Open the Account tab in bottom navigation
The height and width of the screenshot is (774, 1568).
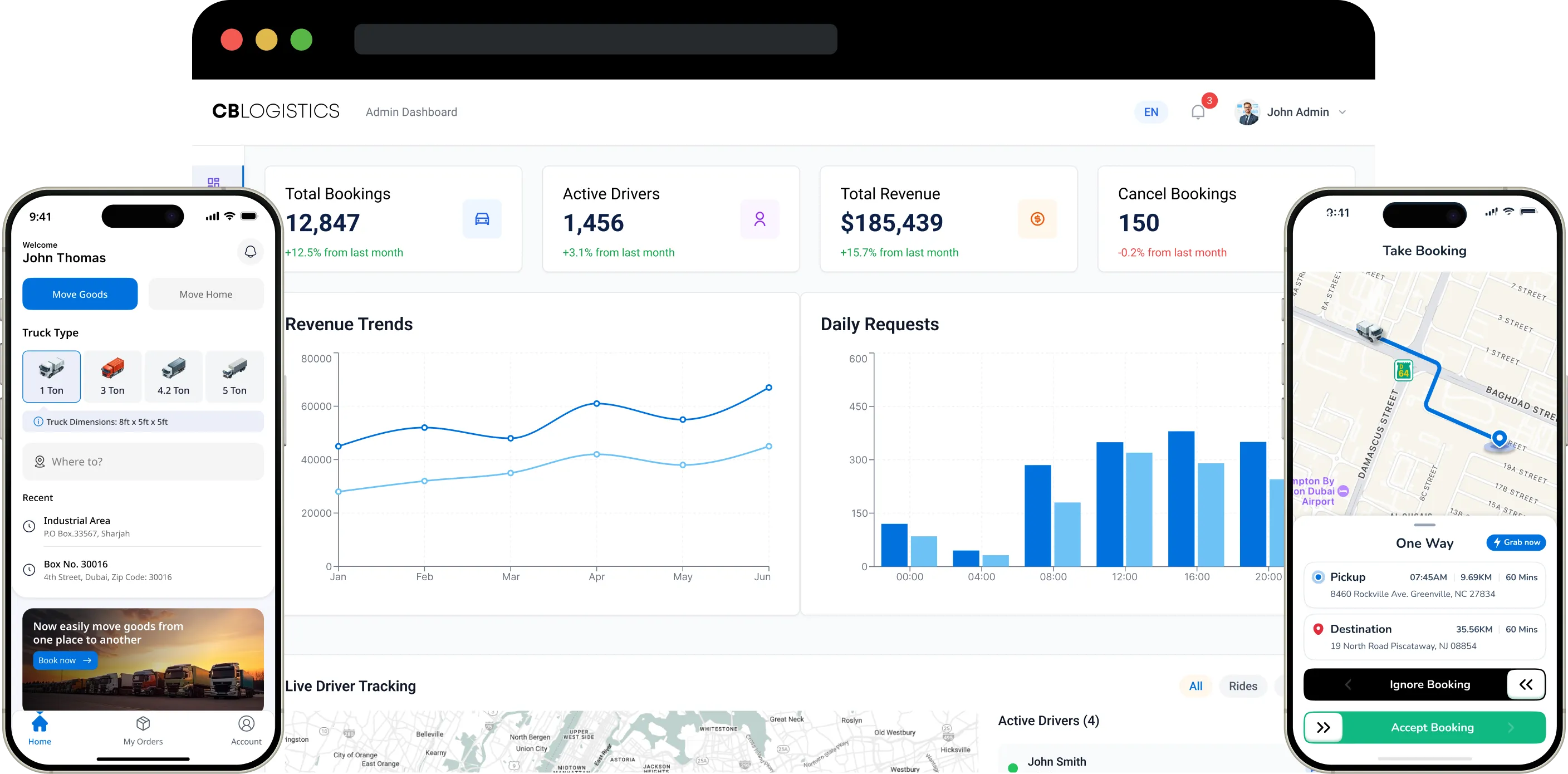246,730
